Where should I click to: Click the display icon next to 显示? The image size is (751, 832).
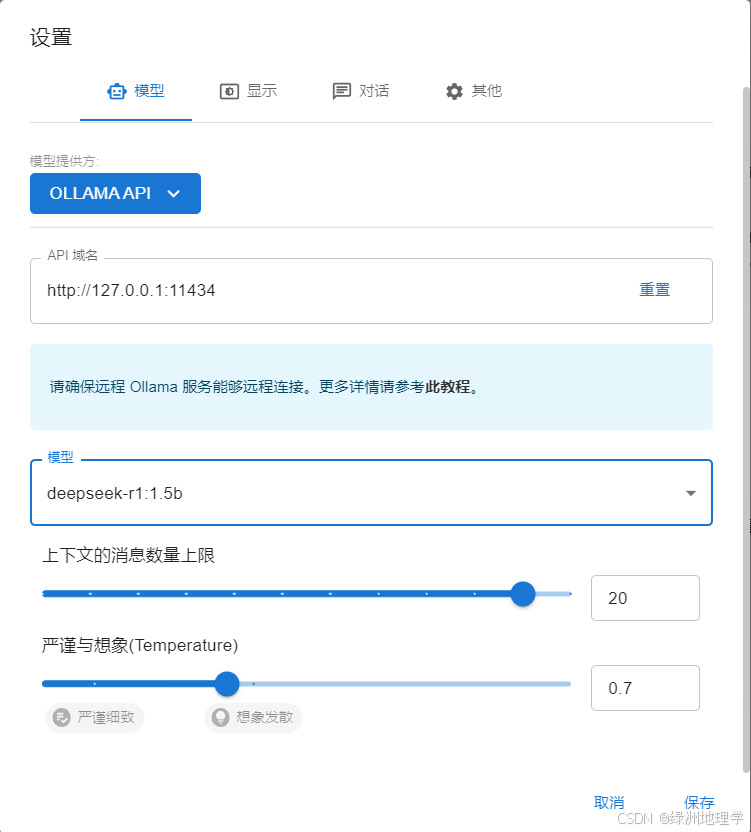point(229,91)
